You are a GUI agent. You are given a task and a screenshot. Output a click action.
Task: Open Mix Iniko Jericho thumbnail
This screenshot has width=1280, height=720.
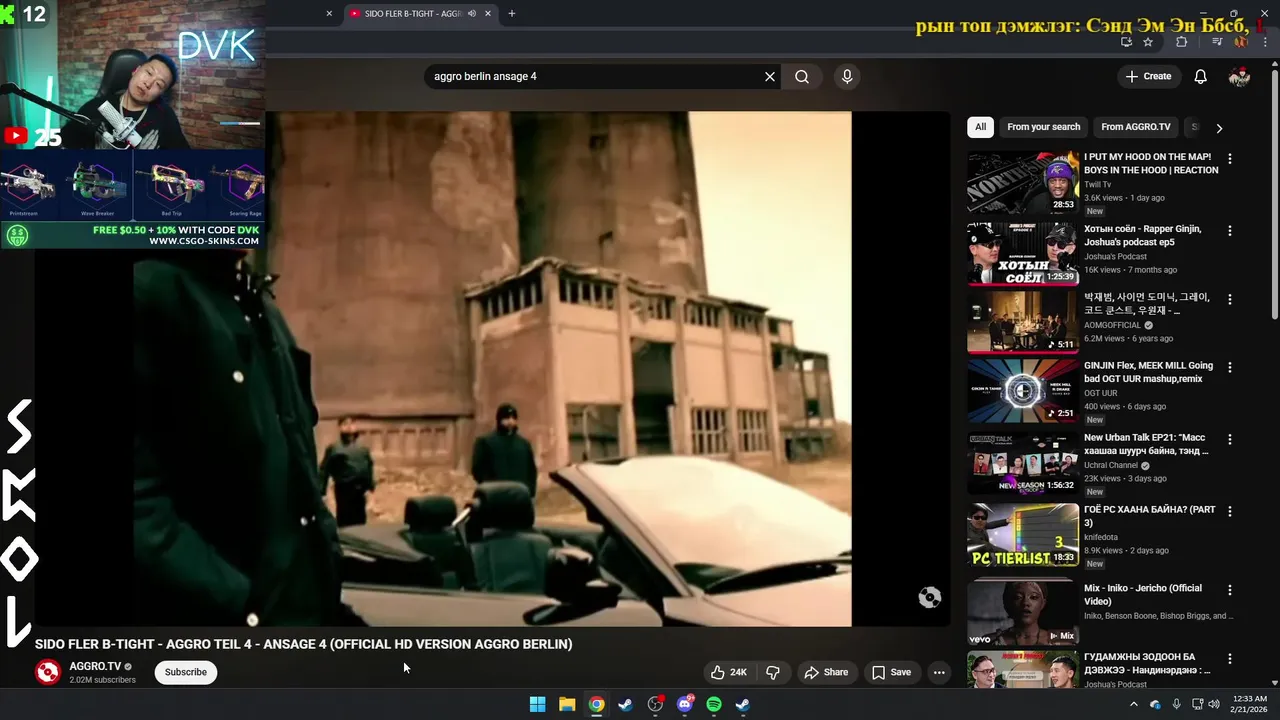click(1023, 614)
